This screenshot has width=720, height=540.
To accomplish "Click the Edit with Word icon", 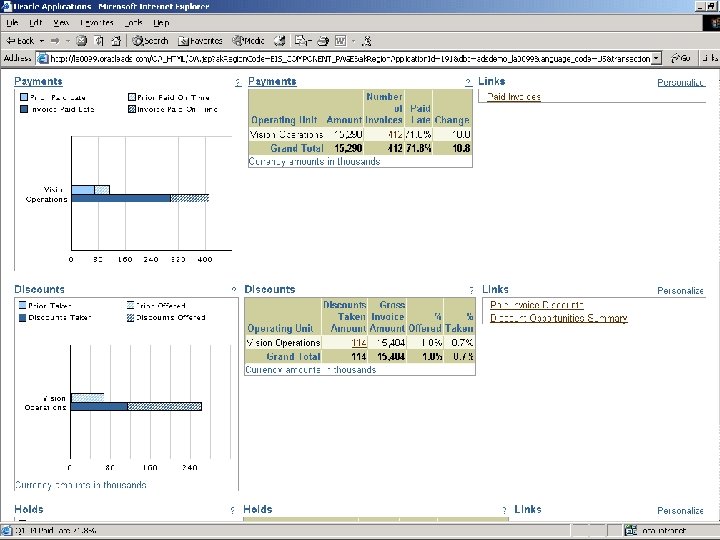I will 340,41.
